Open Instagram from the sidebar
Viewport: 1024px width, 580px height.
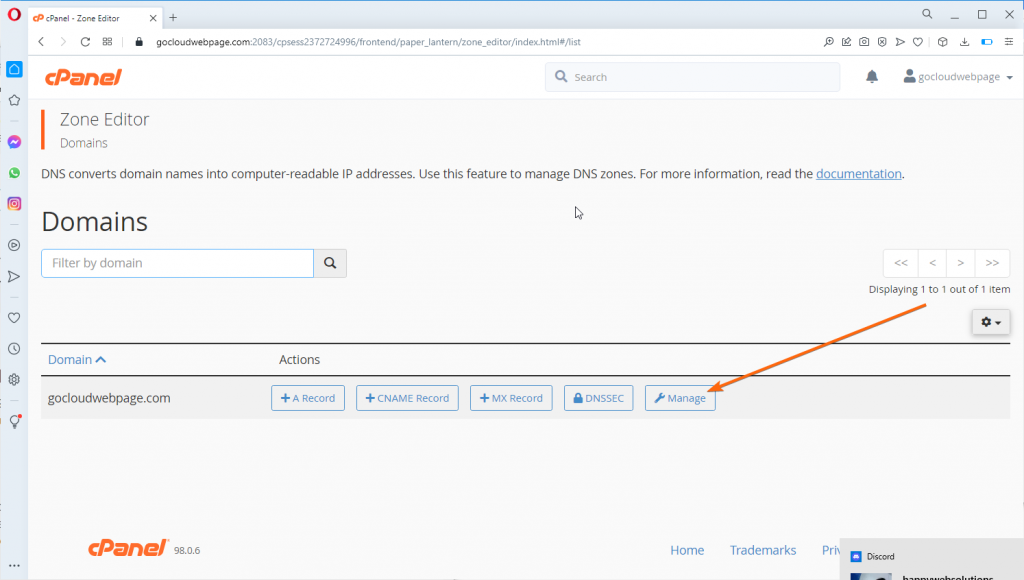pos(14,203)
